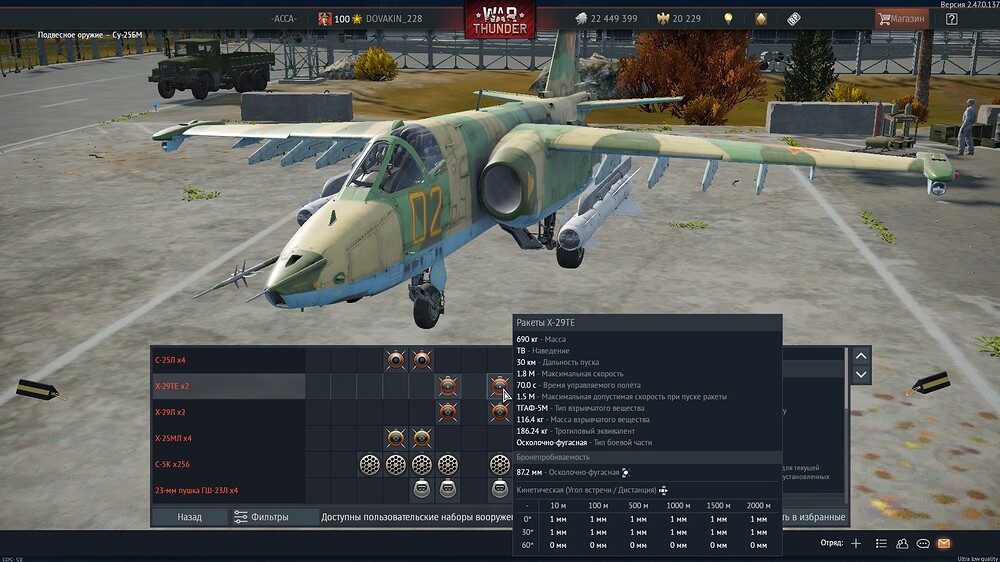Select the С-25Л x4 weapon row
Screen dimensions: 1000x562
point(228,360)
